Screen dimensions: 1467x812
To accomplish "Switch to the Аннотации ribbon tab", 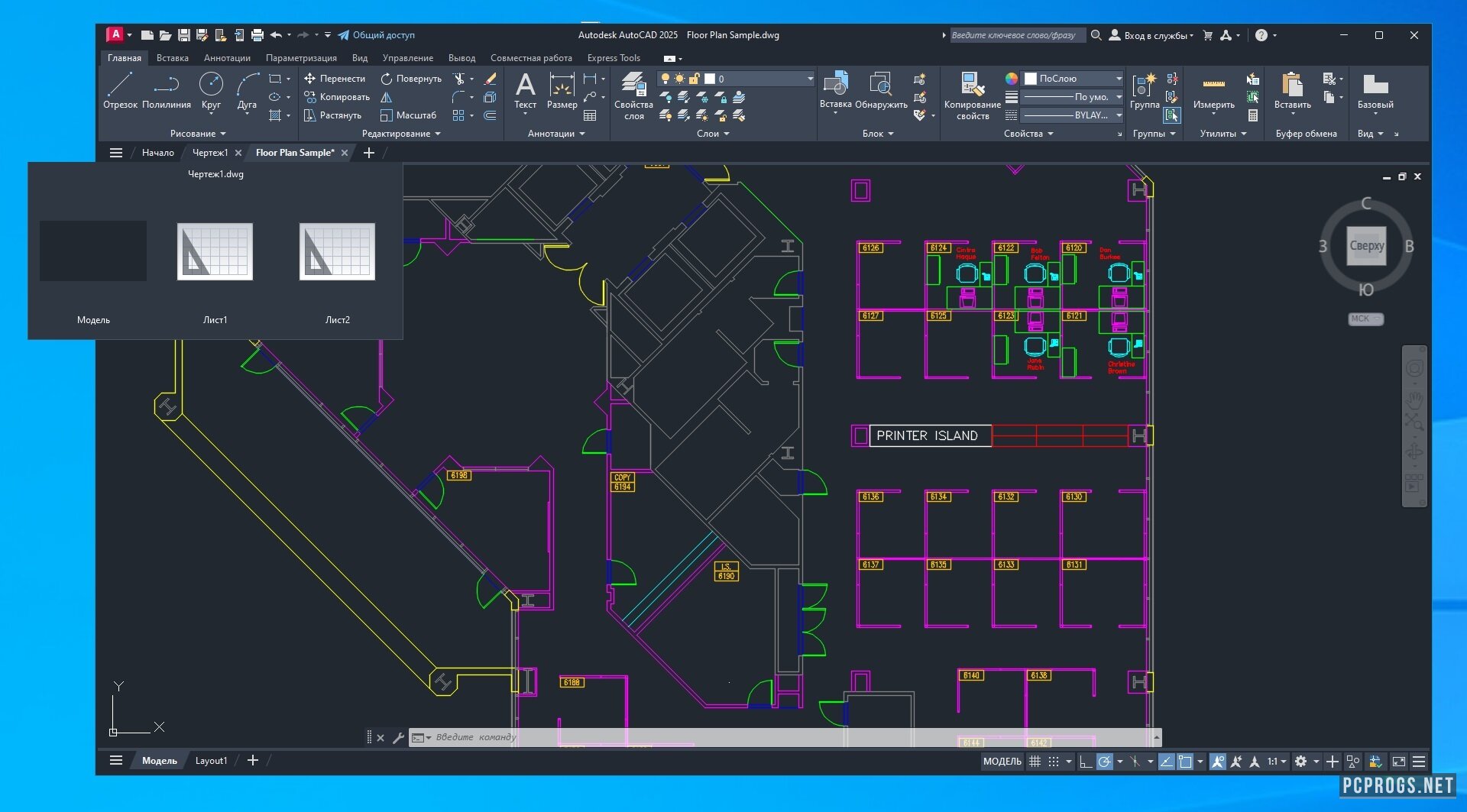I will click(227, 58).
